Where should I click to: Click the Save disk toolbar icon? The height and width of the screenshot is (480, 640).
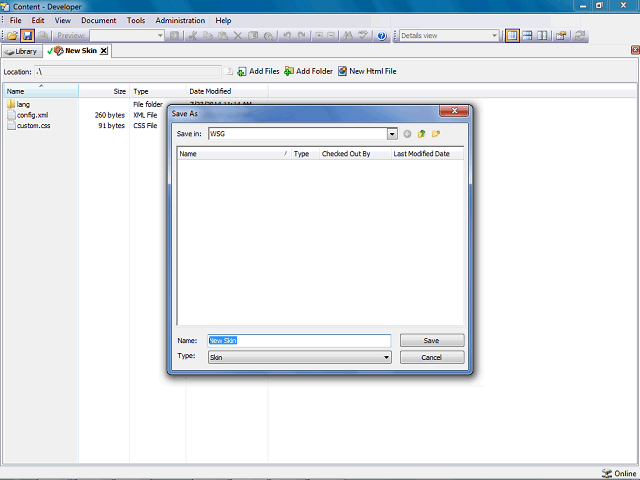[x=27, y=36]
